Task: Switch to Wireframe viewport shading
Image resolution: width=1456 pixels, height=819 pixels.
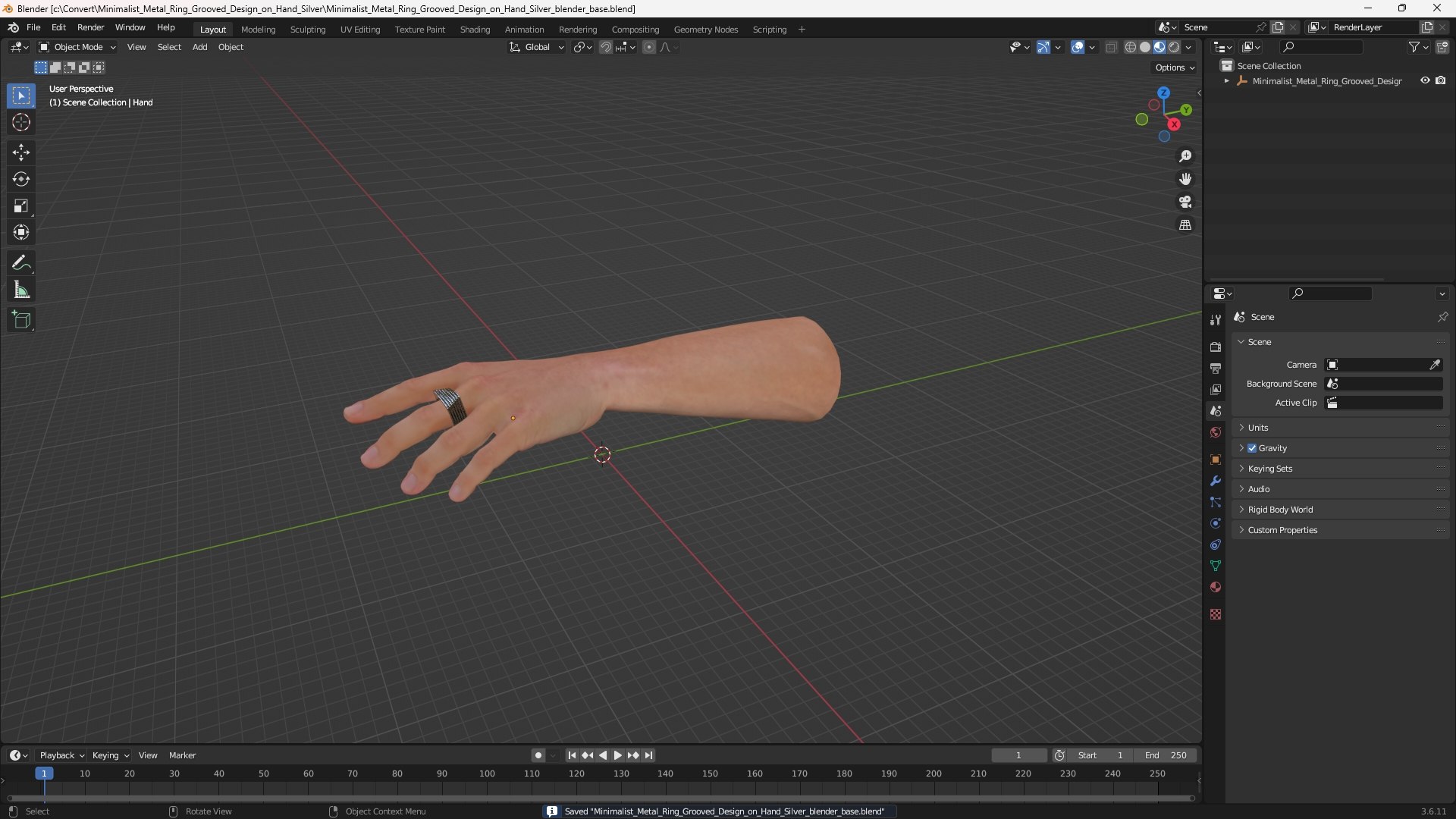Action: click(1131, 47)
